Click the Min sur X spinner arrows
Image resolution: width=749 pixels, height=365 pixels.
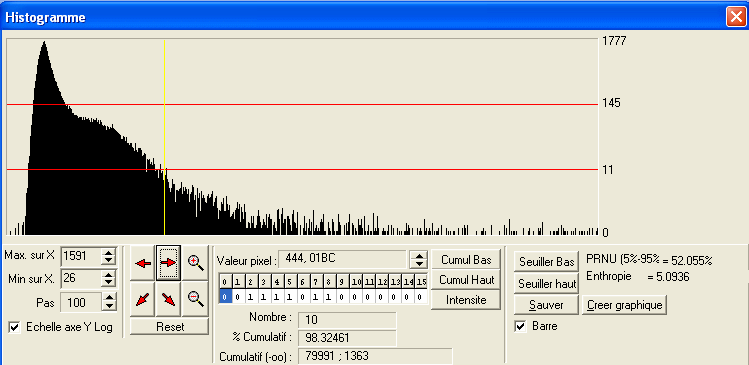[109, 278]
